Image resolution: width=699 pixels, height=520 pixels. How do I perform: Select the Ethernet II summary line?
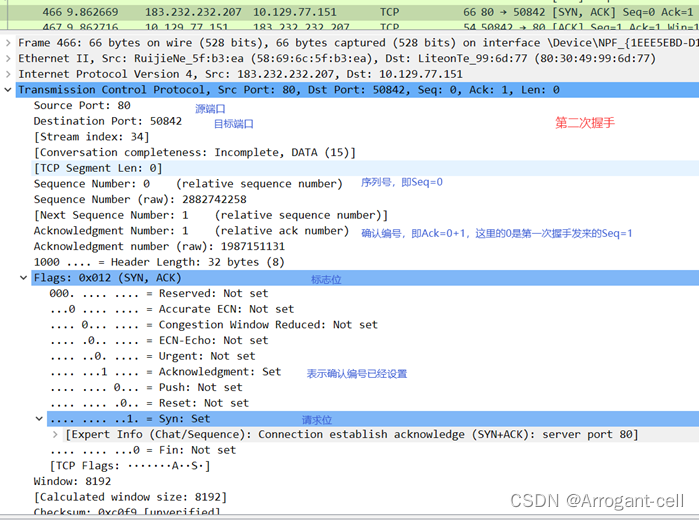358,58
